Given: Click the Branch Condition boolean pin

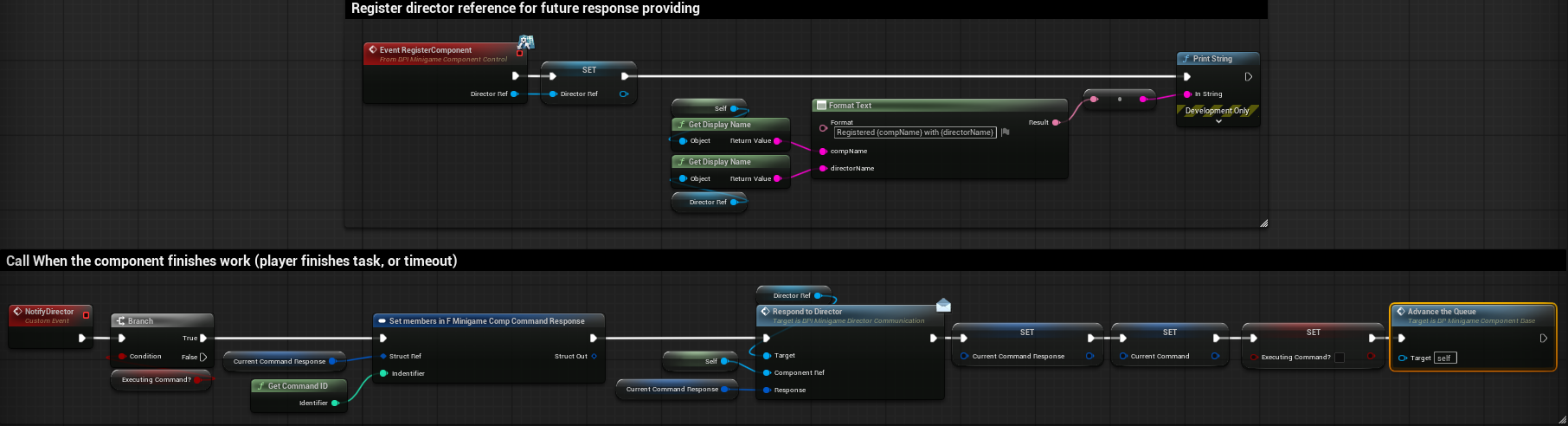Looking at the screenshot, I should [122, 356].
